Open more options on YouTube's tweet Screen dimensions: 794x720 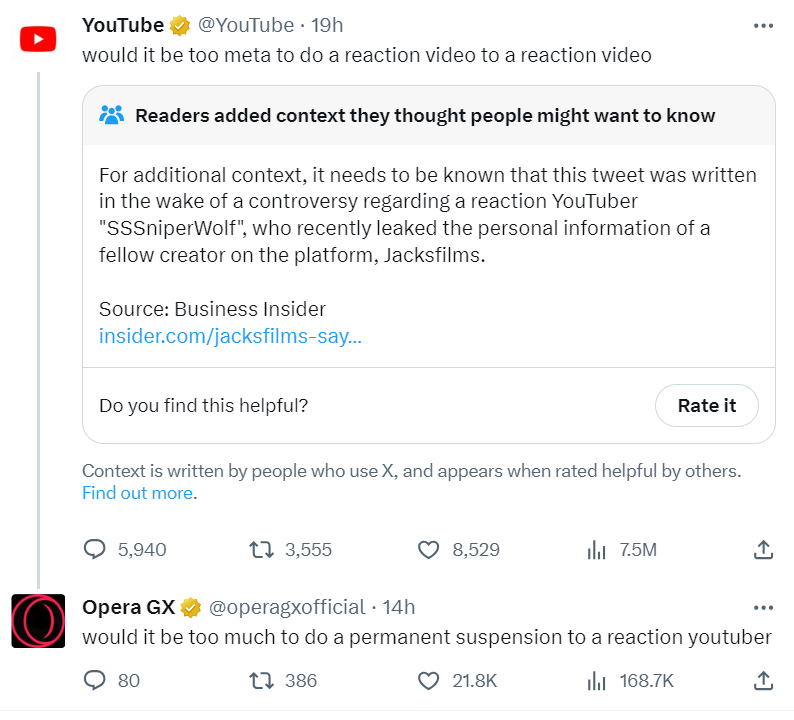[763, 25]
